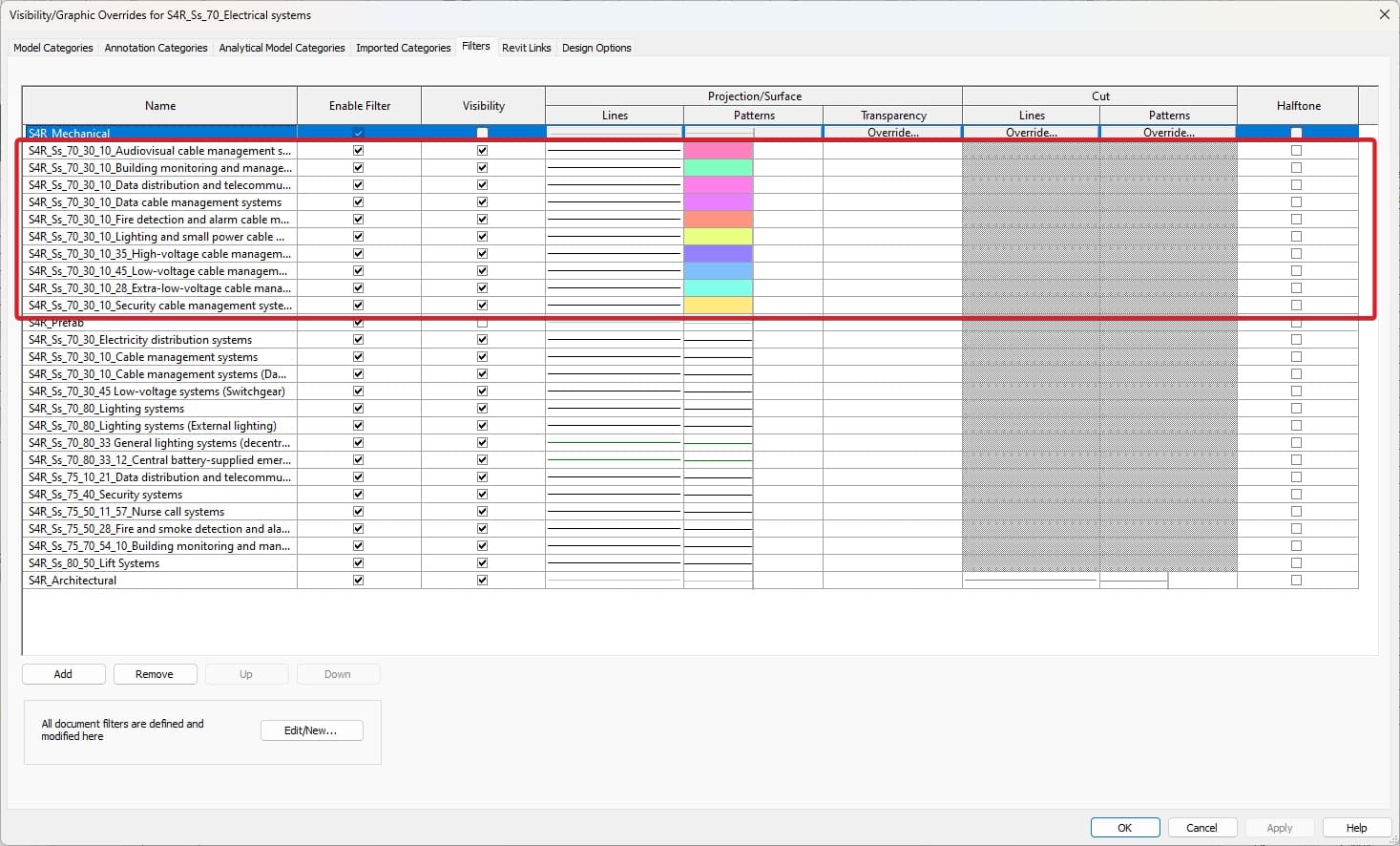1400x846 pixels.
Task: Click yellow pattern swatch for Security cable management
Action: point(718,306)
